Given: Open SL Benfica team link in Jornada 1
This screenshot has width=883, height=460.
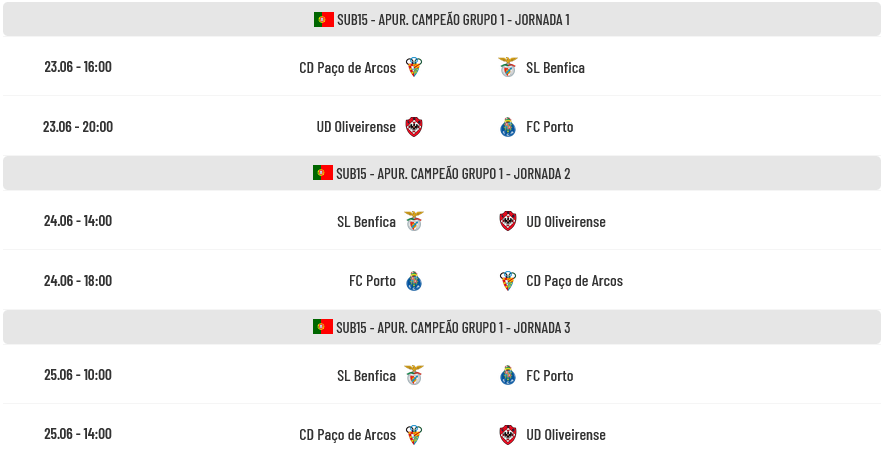Looking at the screenshot, I should click(555, 68).
